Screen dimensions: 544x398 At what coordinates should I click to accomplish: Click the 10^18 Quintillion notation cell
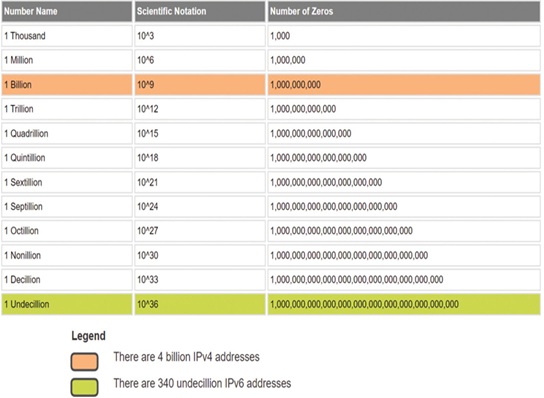[200, 158]
